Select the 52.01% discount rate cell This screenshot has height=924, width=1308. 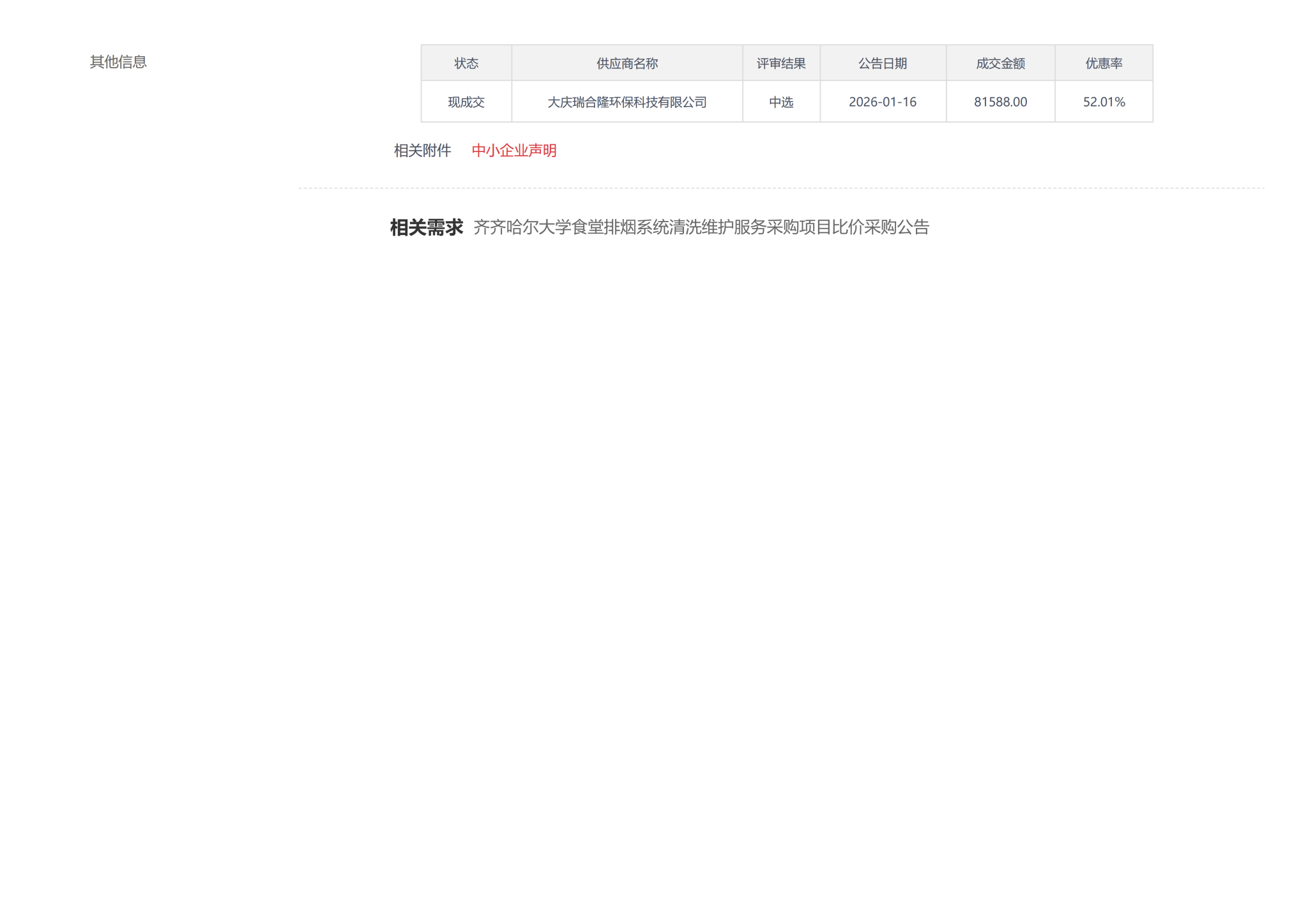point(1103,102)
